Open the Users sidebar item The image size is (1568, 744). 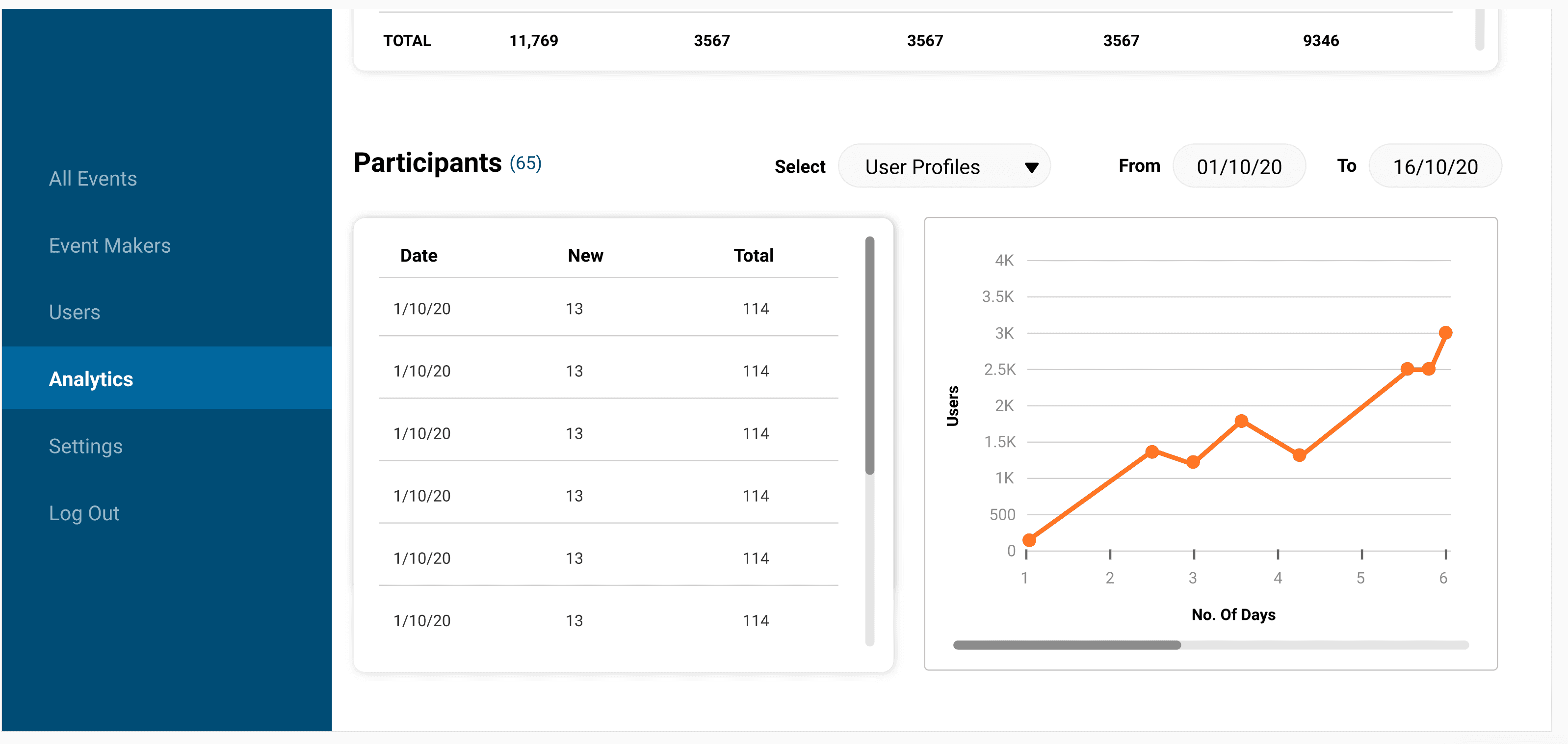pyautogui.click(x=74, y=312)
